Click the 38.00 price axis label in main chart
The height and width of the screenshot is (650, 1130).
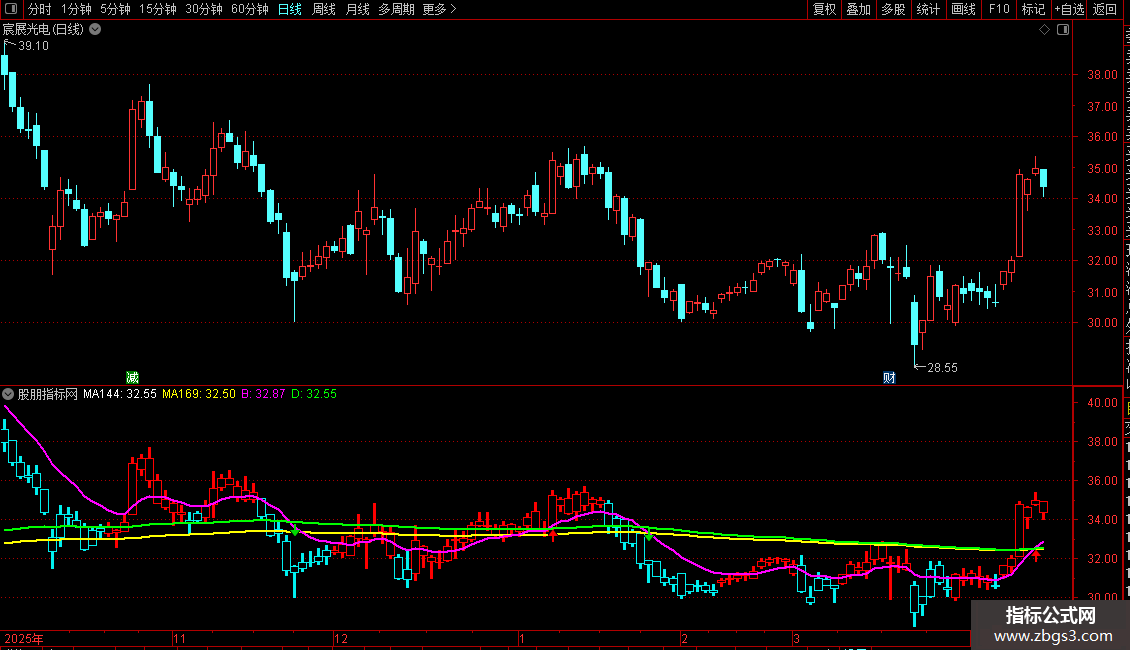1102,74
